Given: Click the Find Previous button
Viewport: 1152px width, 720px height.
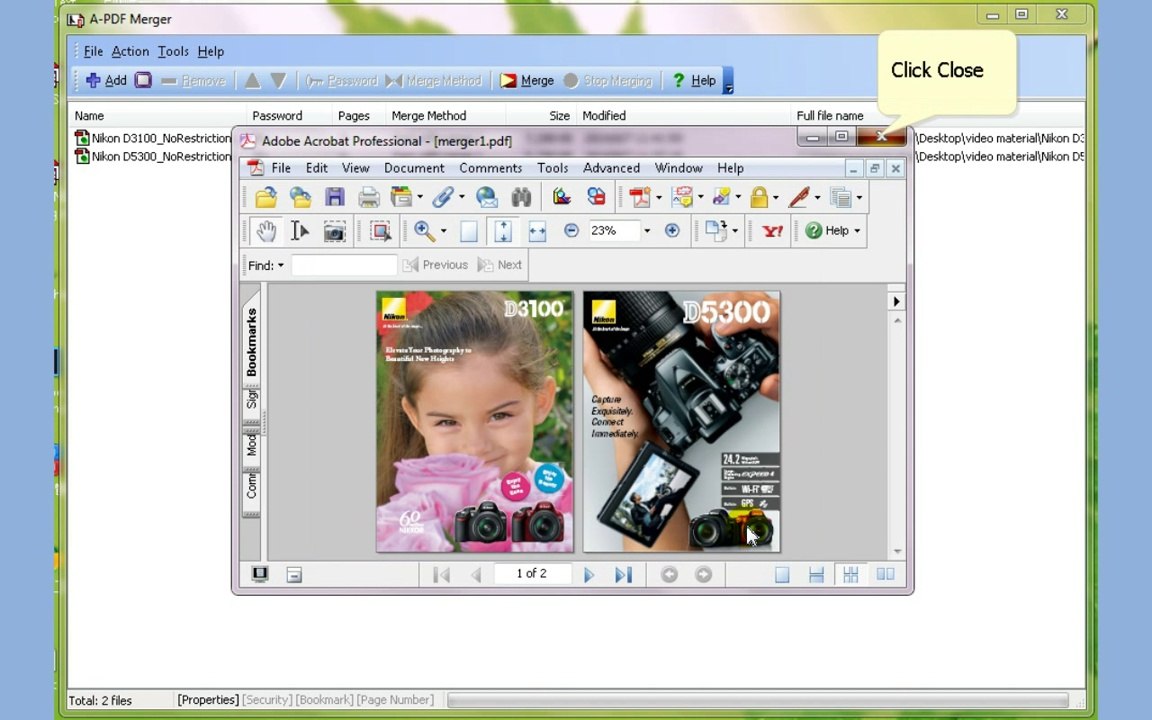Looking at the screenshot, I should pos(435,265).
